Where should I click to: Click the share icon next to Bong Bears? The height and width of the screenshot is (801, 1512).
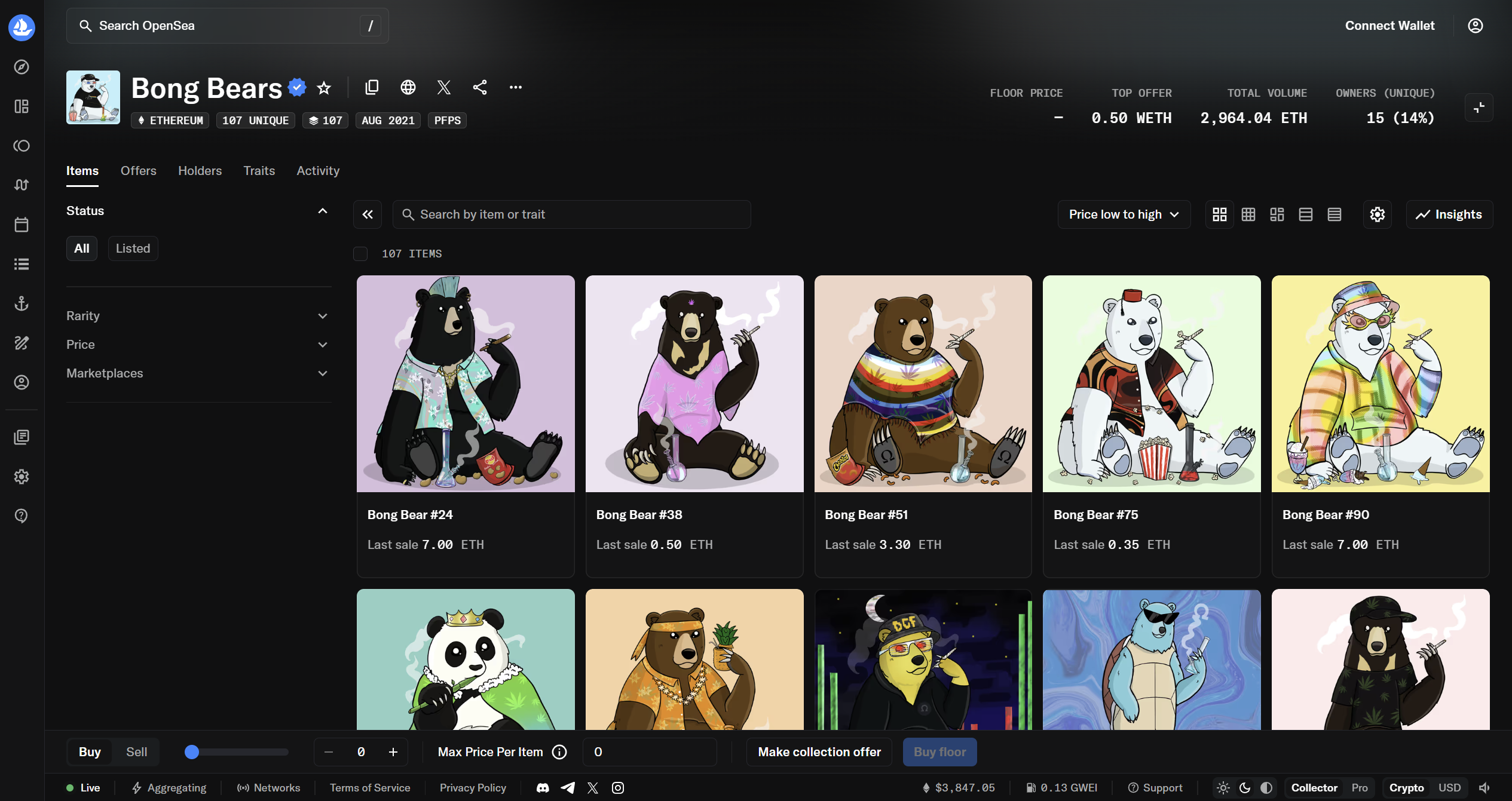point(479,88)
